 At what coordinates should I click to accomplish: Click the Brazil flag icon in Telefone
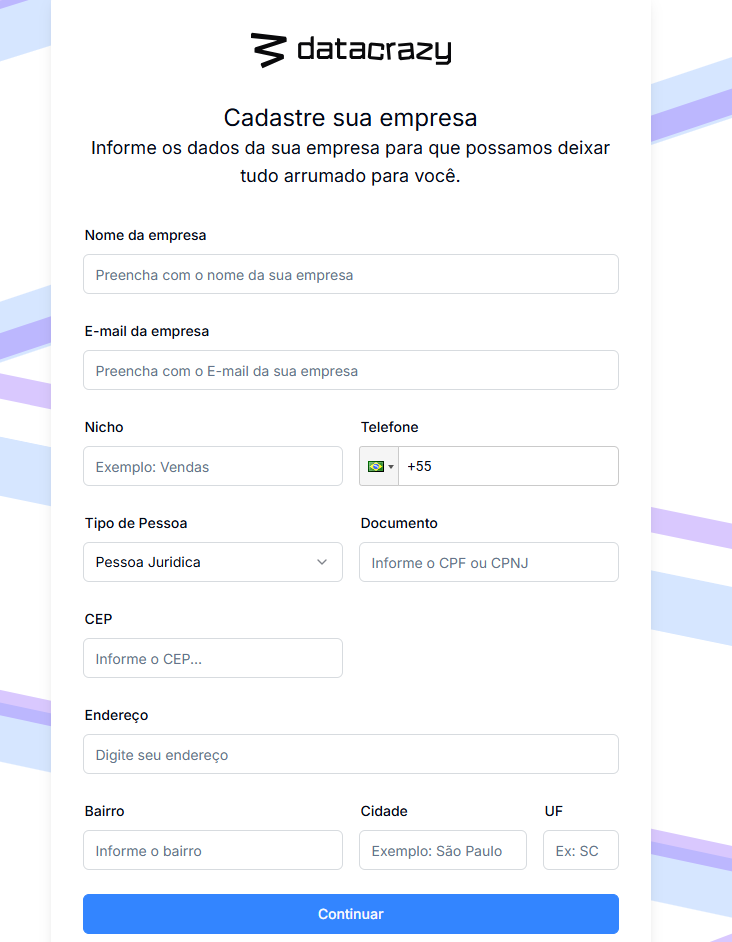coord(376,466)
